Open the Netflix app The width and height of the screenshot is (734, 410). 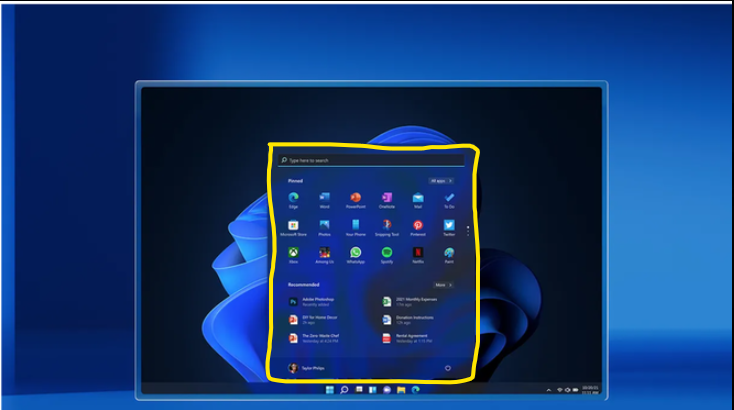(418, 255)
